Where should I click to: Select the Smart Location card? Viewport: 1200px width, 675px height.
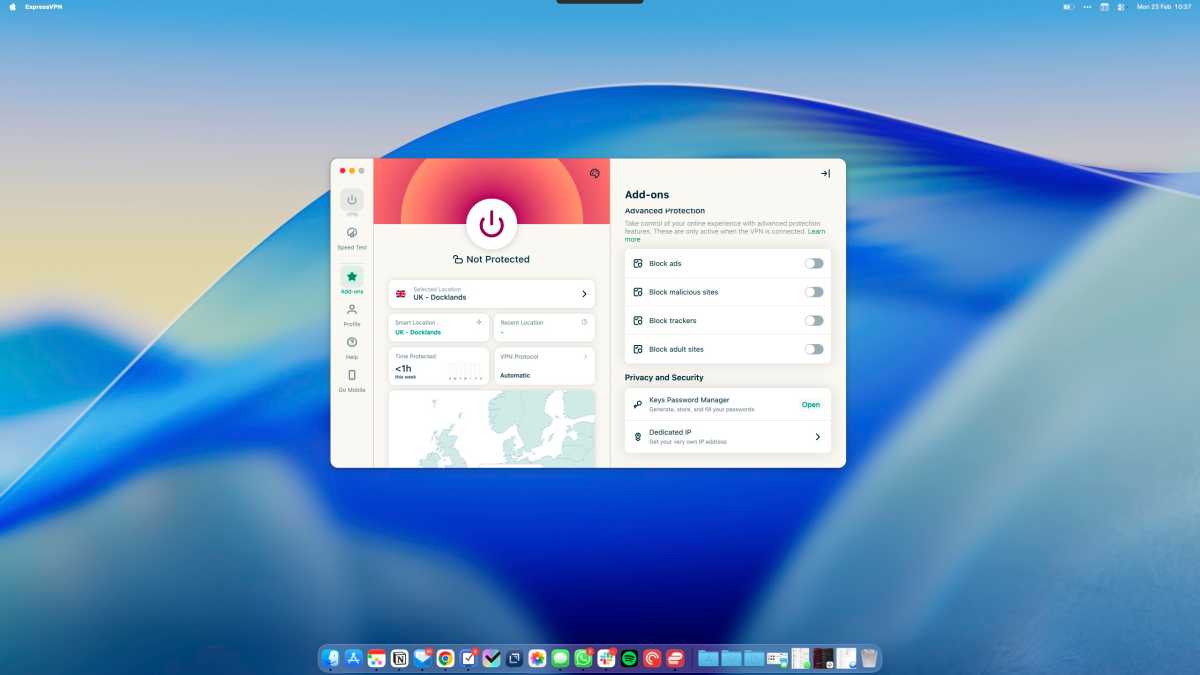439,328
